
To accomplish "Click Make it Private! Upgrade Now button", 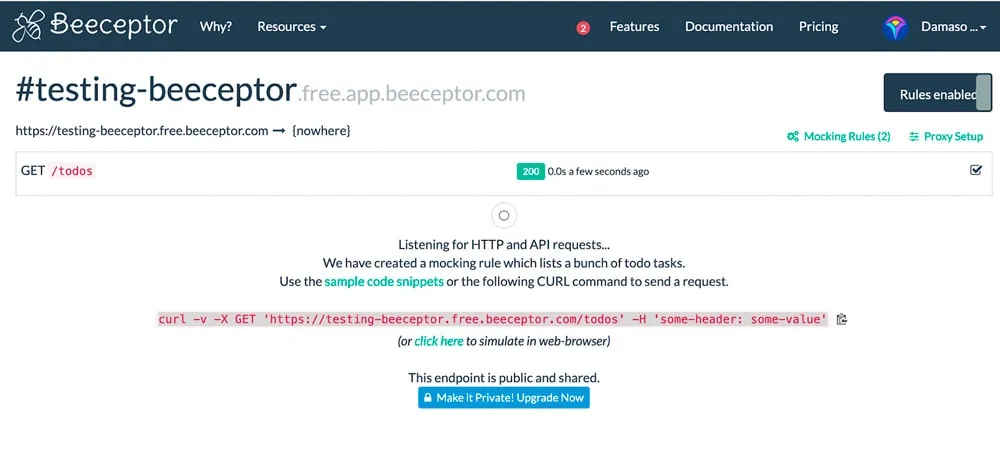I will pos(504,397).
